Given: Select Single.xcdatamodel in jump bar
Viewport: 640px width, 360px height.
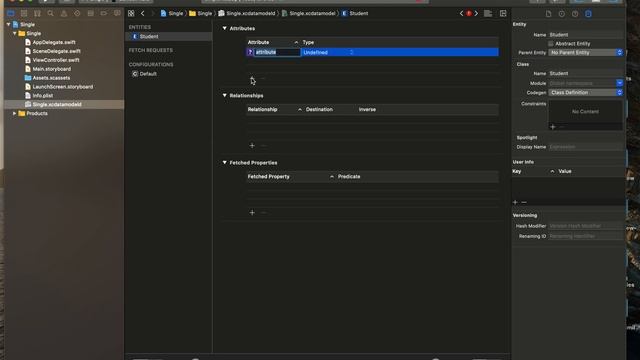Looking at the screenshot, I should coord(309,13).
